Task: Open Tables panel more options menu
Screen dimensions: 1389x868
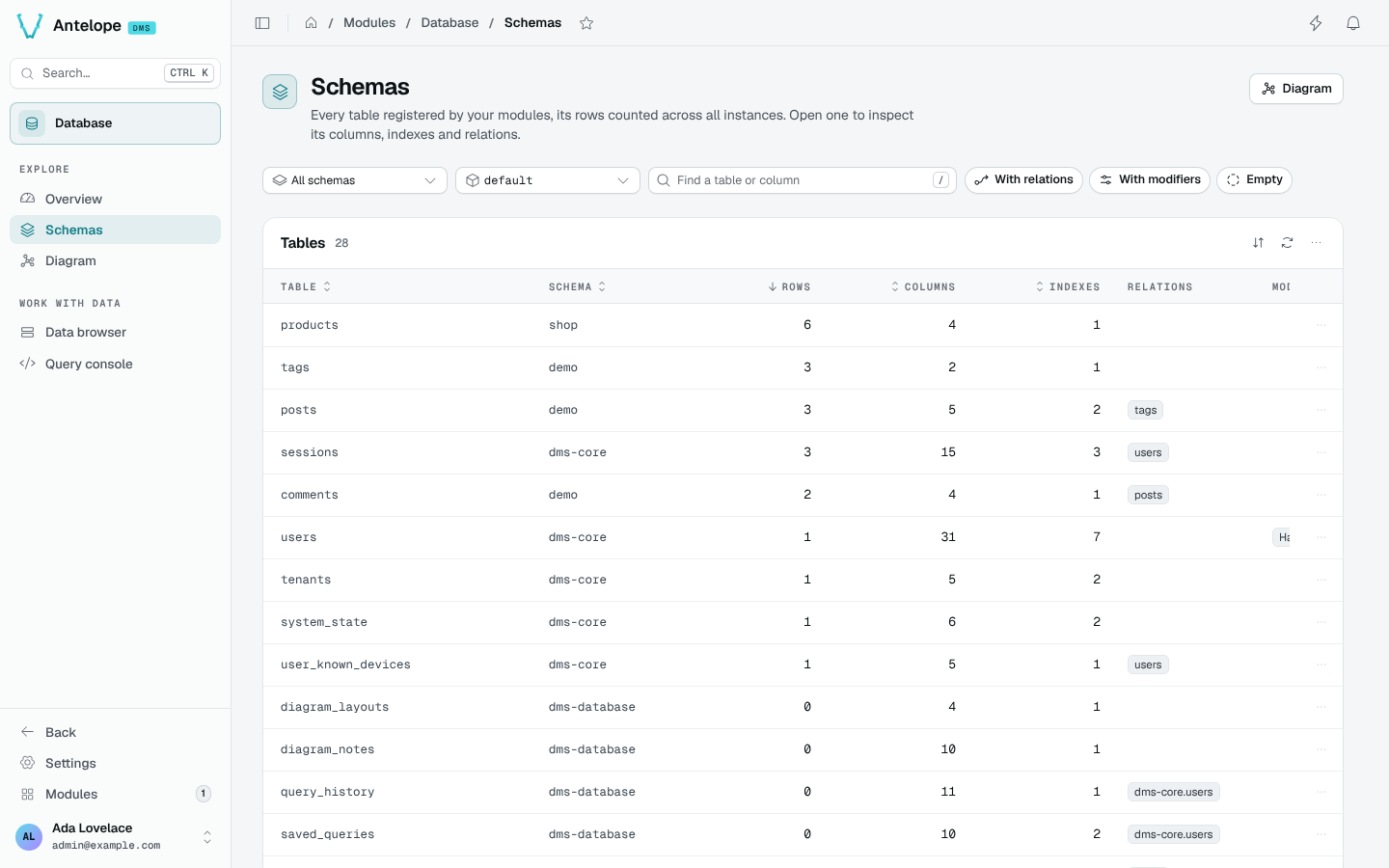Action: pyautogui.click(x=1316, y=243)
